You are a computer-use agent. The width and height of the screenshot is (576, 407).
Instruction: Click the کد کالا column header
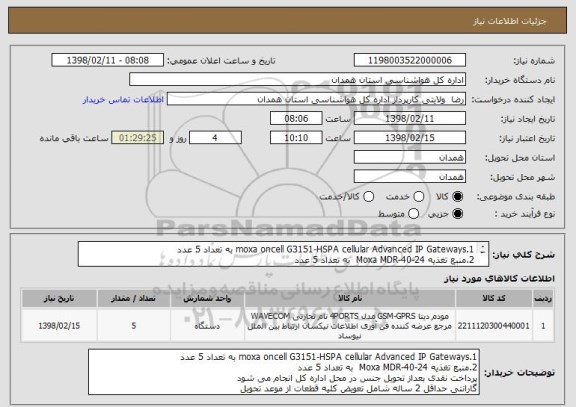click(494, 299)
